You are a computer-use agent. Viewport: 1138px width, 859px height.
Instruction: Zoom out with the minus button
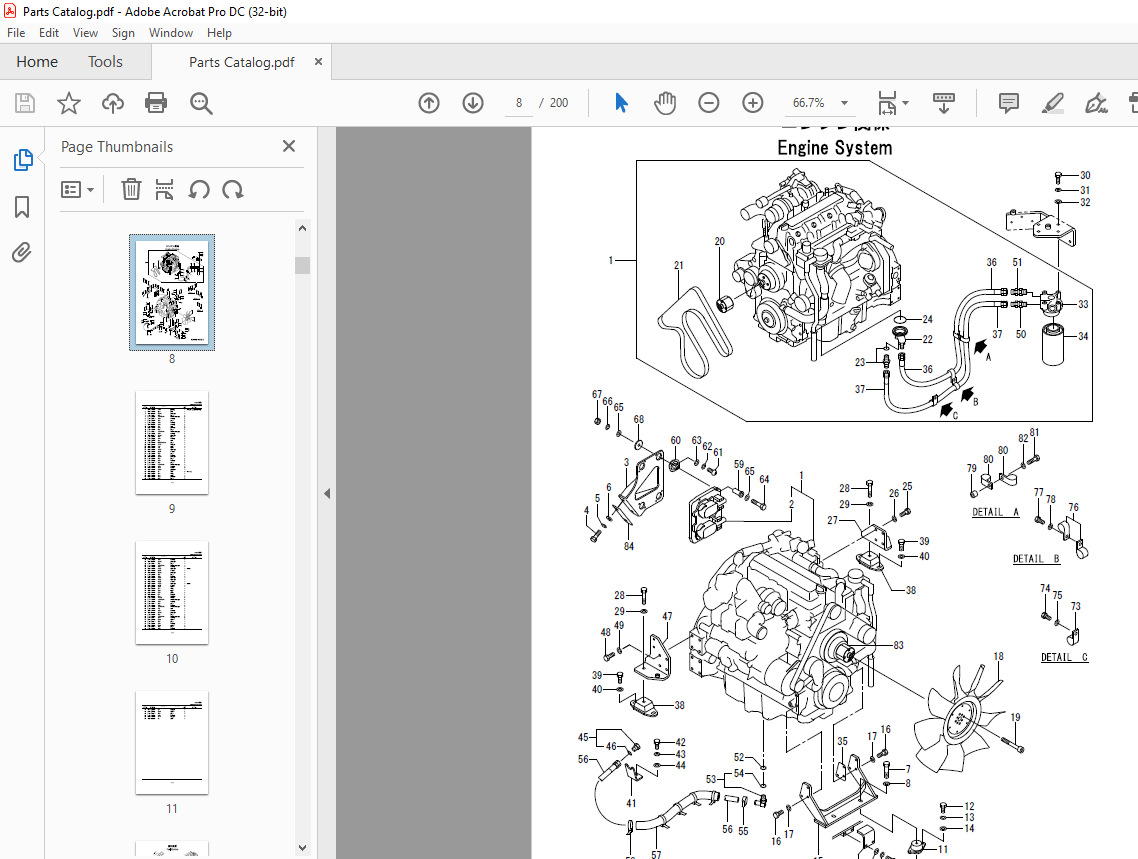[x=708, y=103]
